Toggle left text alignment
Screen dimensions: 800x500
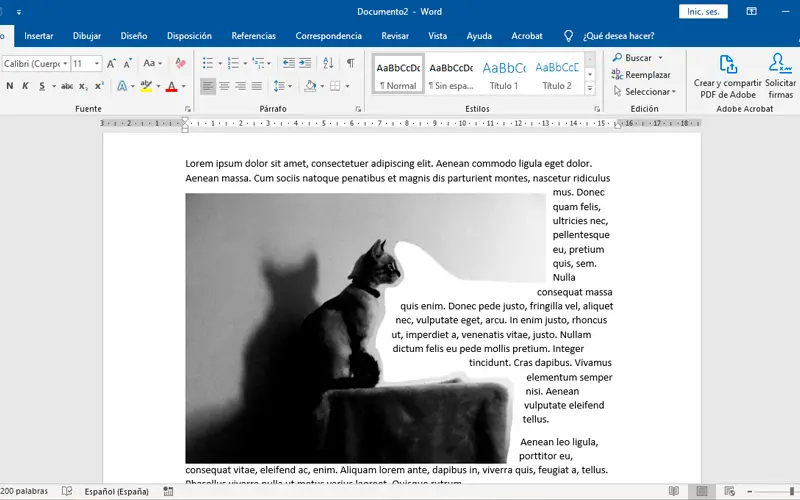[208, 86]
